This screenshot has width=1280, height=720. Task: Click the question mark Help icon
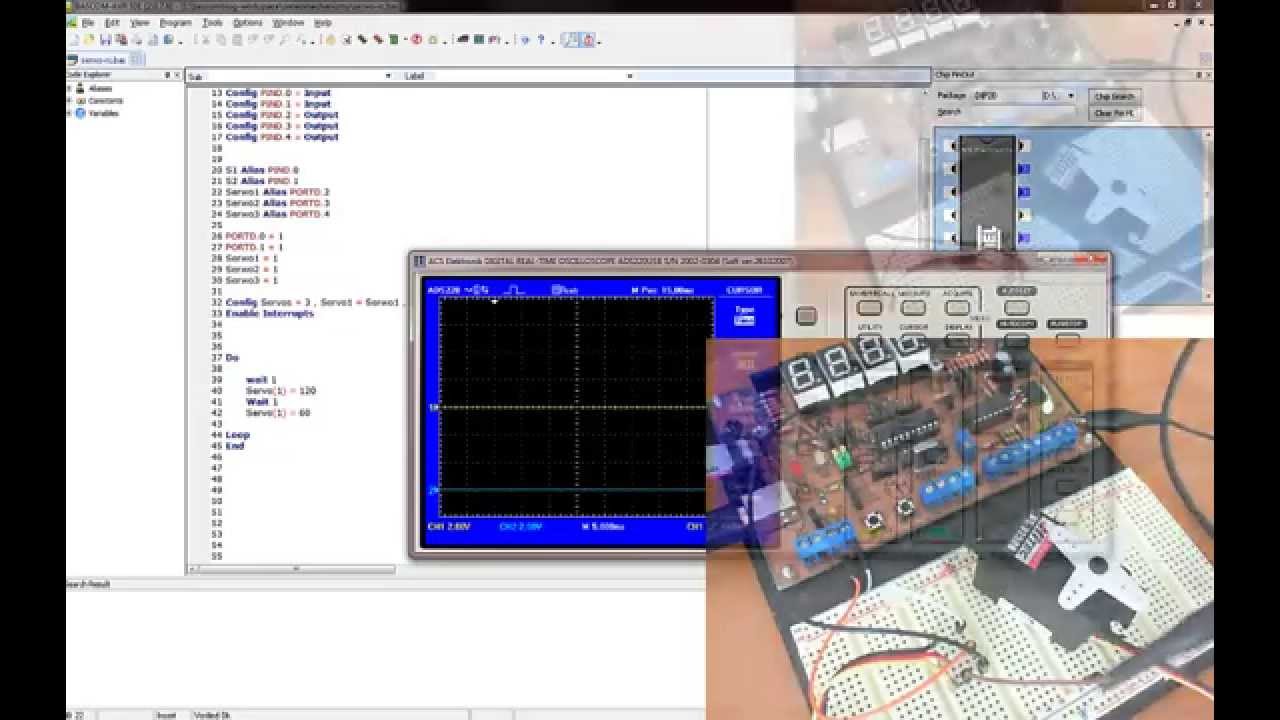(541, 40)
